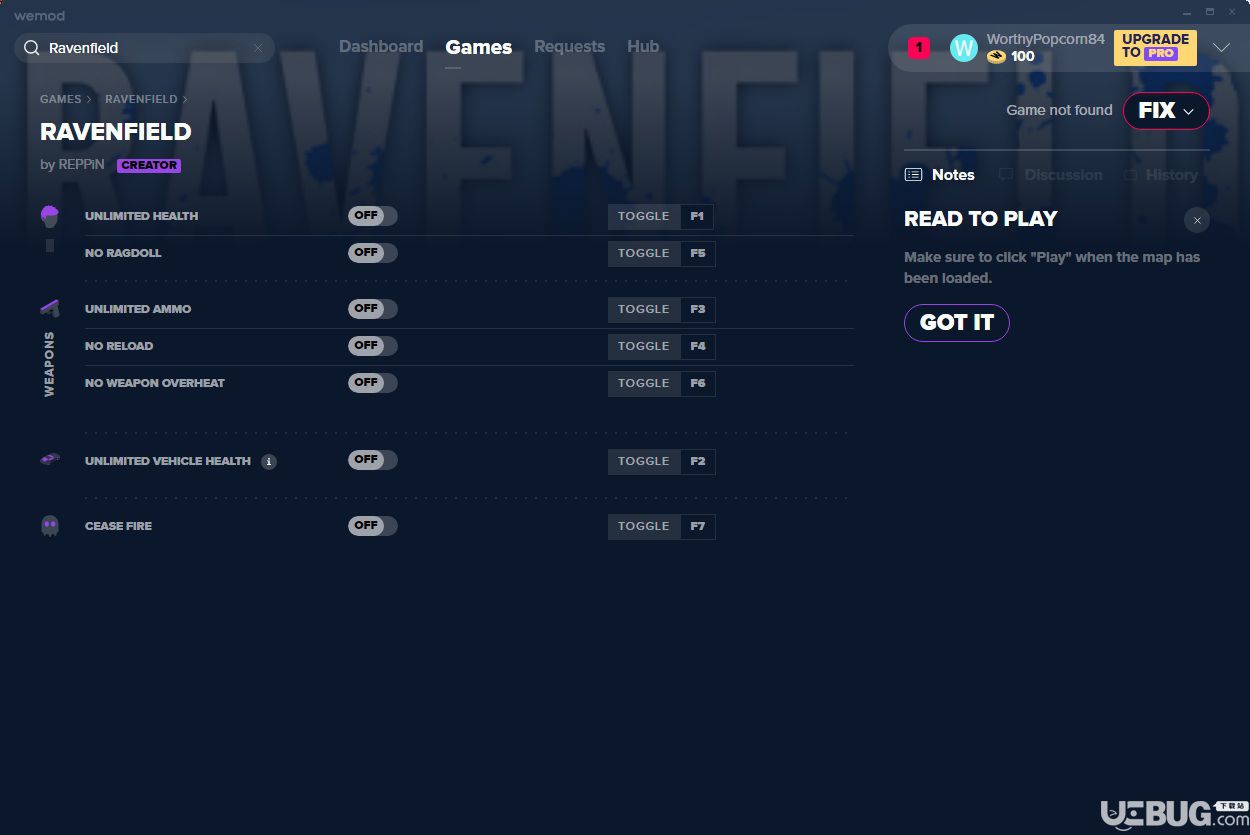Viewport: 1250px width, 835px height.
Task: Open the Requests tab
Action: (x=569, y=47)
